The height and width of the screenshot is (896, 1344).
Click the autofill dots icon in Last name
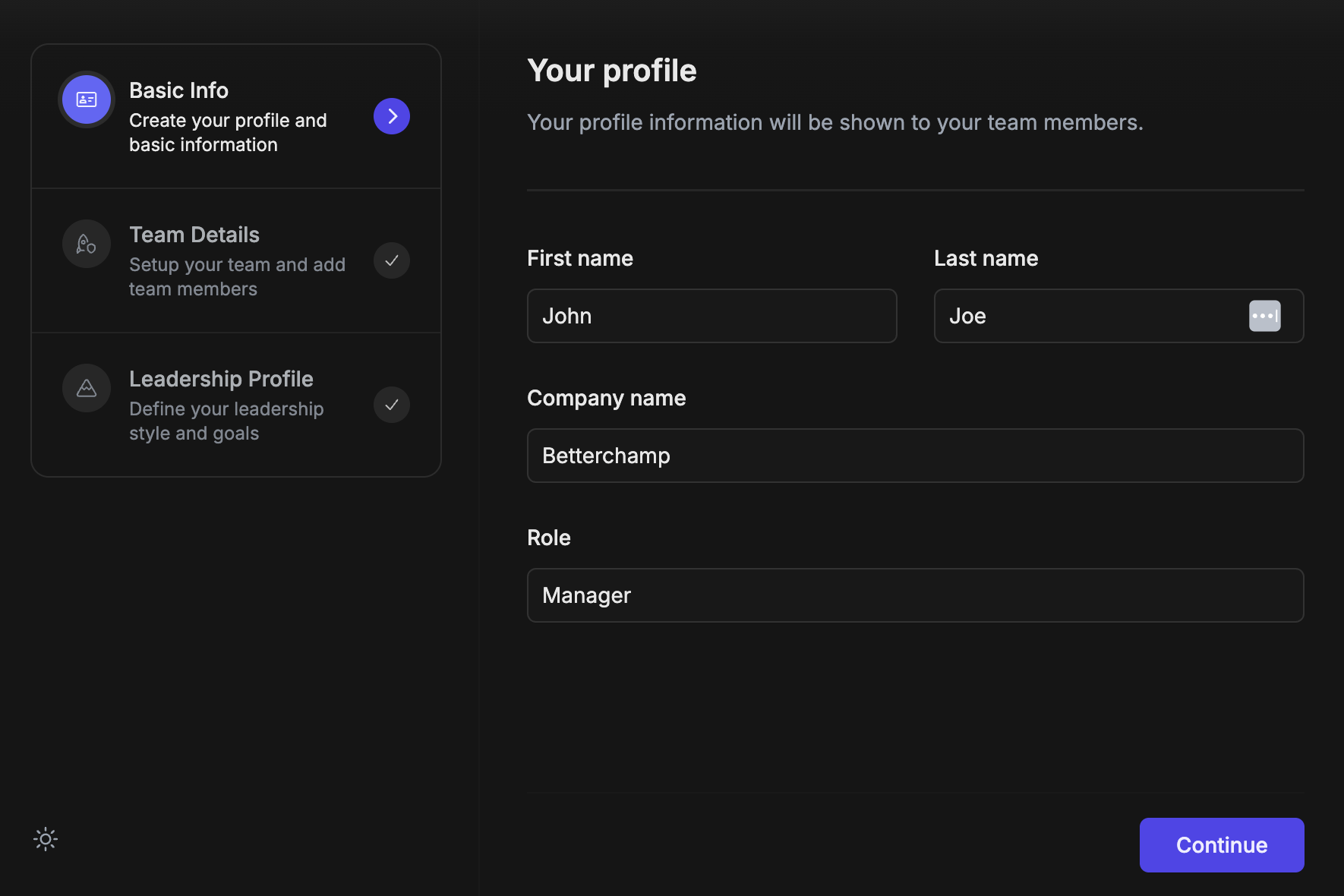tap(1264, 316)
